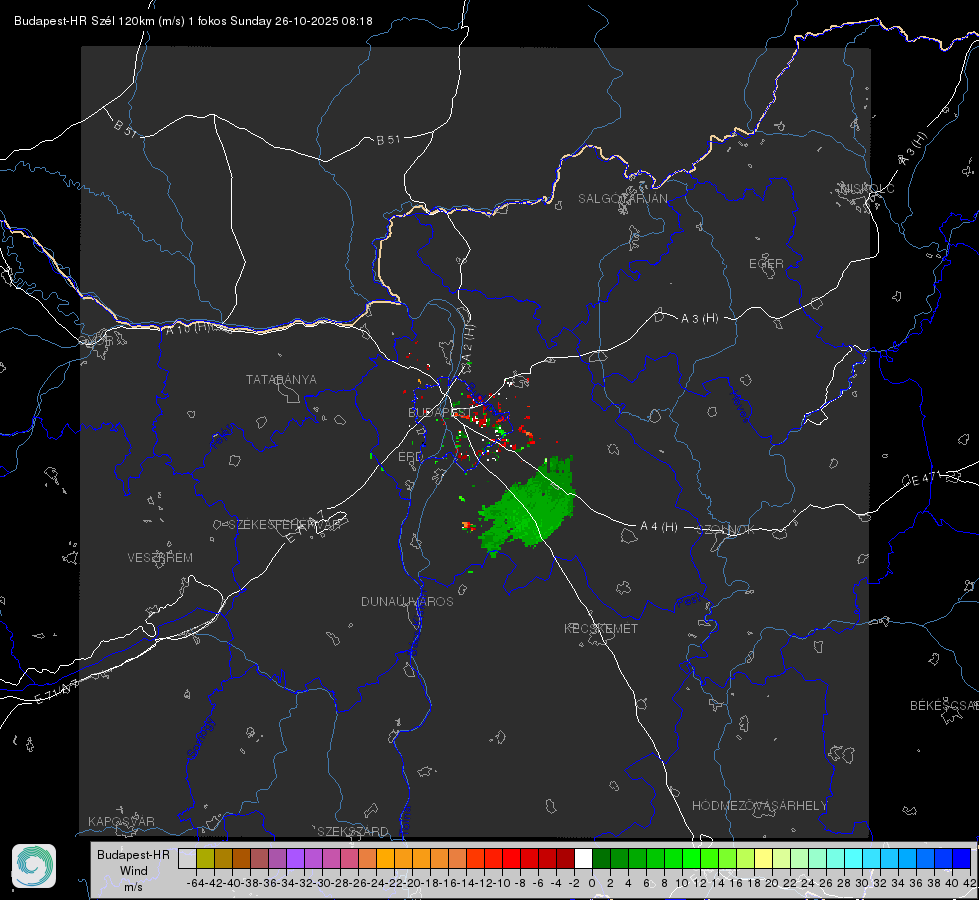Click the legend value label 20
The height and width of the screenshot is (900, 979).
point(772,883)
